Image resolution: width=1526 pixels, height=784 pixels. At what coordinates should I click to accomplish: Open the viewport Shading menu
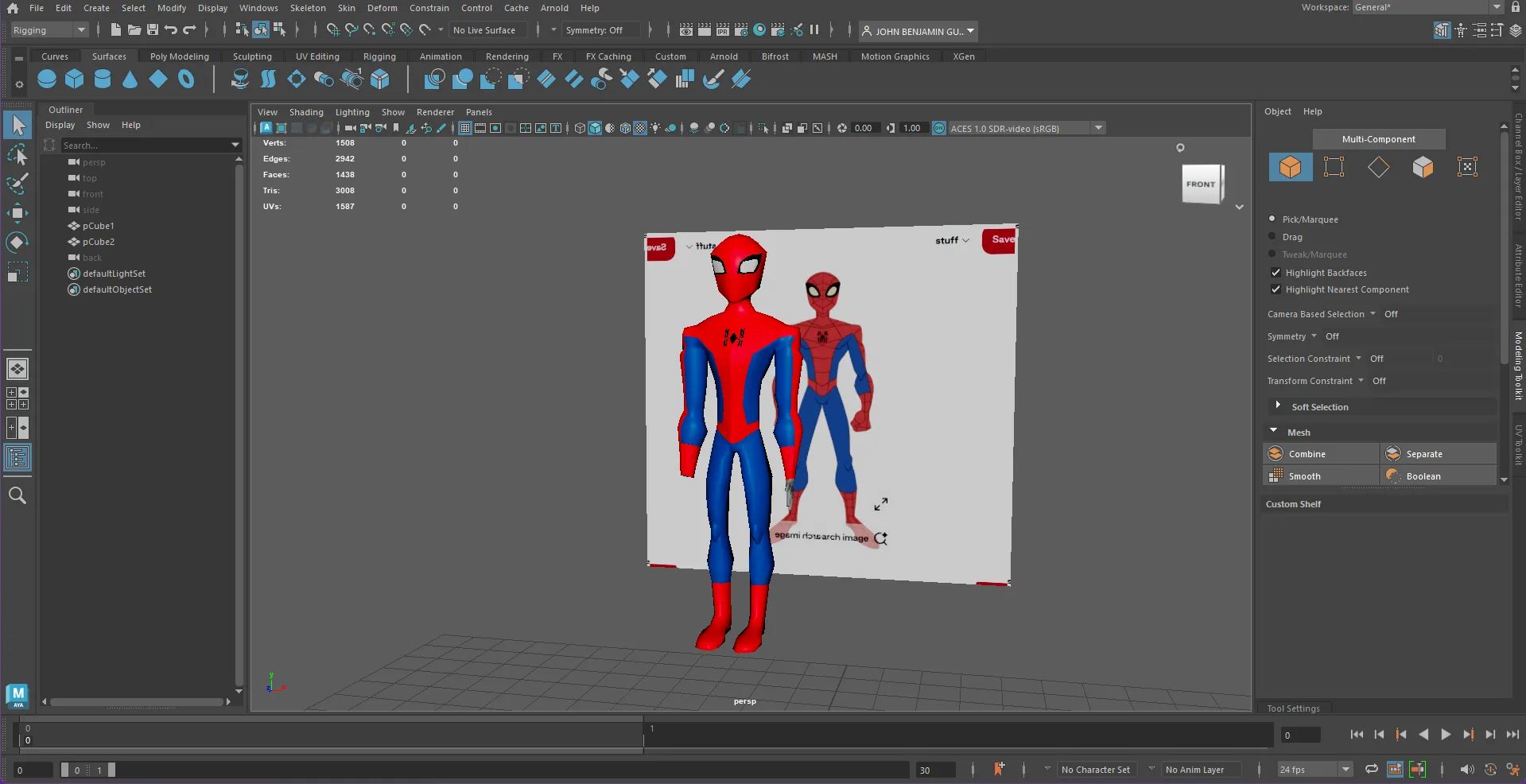point(306,112)
